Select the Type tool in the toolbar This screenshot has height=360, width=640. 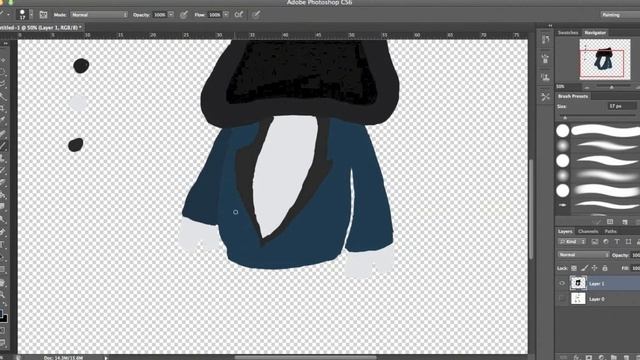pos(3,245)
